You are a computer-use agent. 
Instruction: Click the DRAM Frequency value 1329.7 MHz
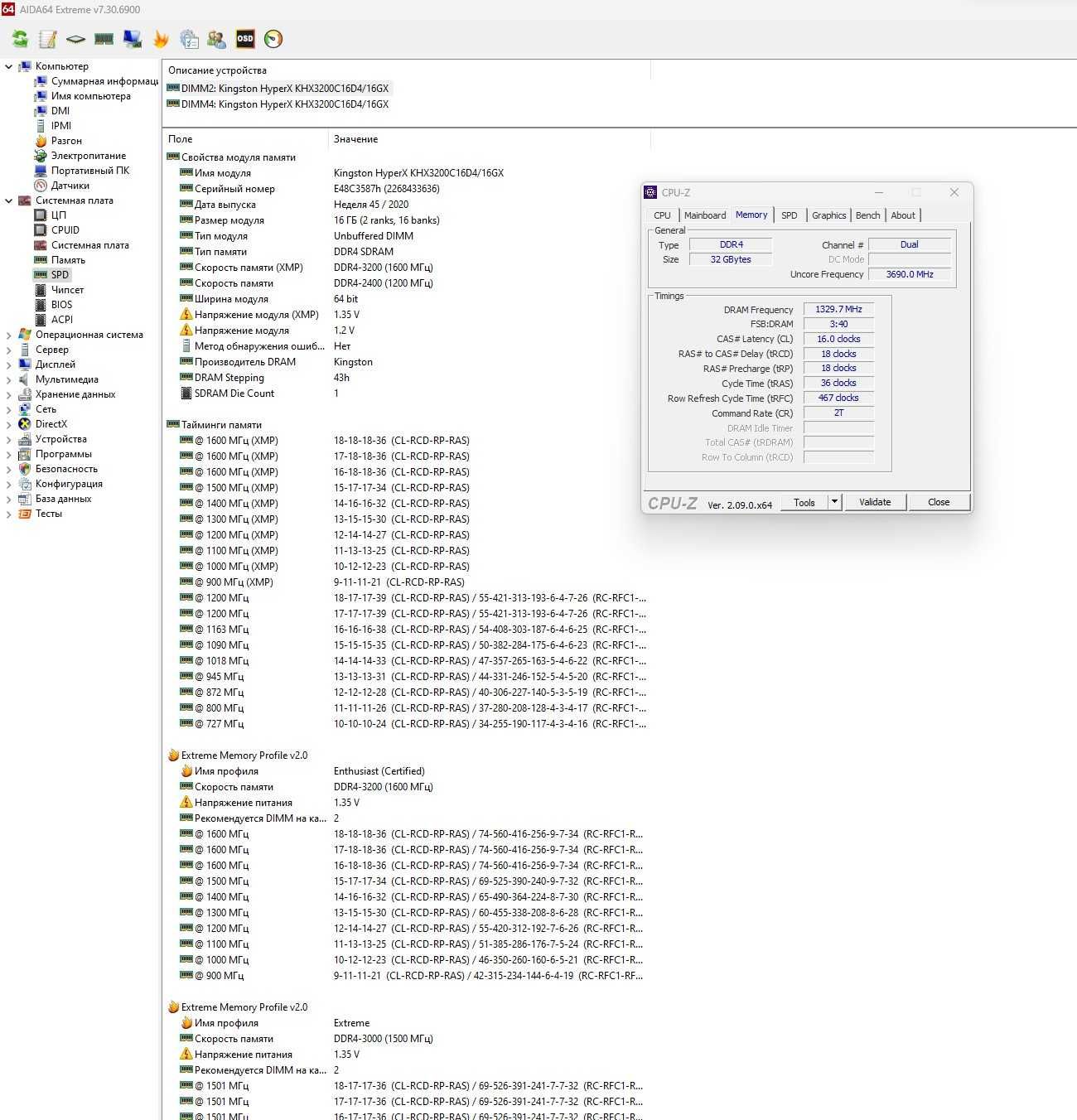point(838,309)
